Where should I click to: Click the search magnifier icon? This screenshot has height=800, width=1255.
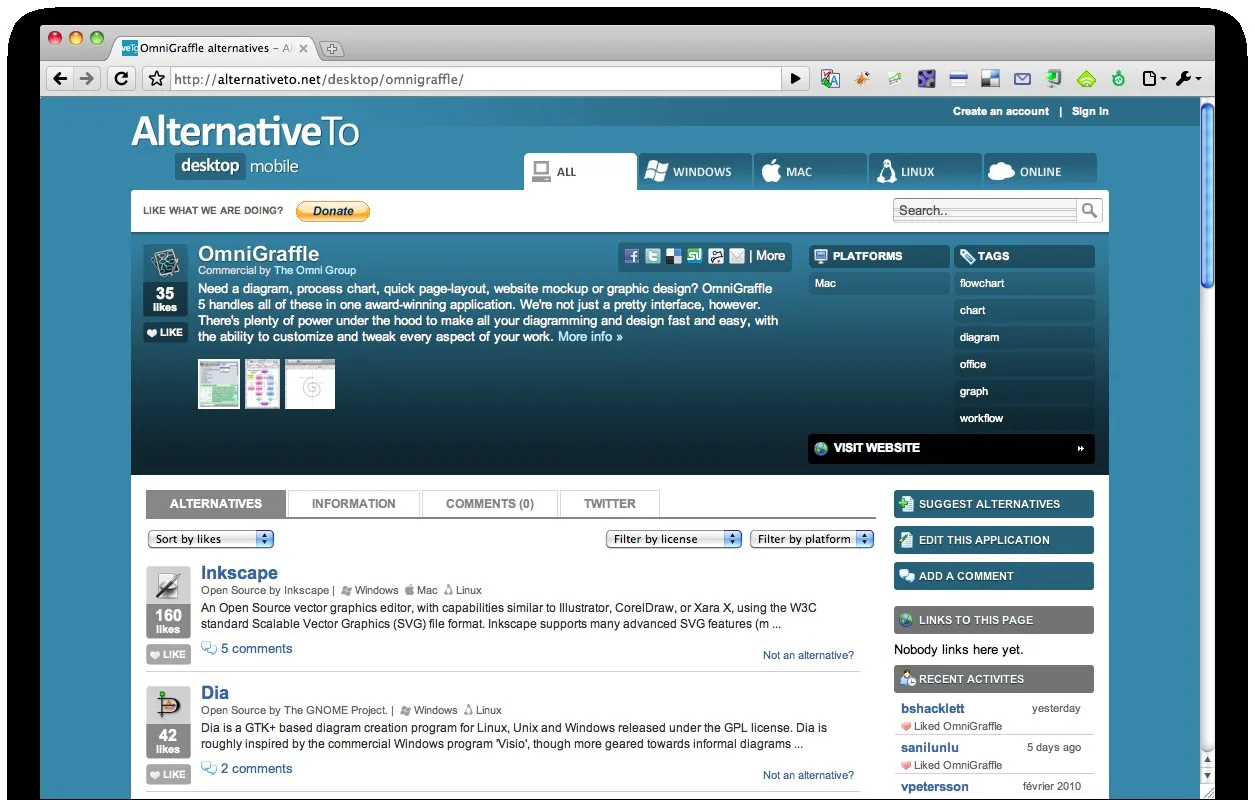tap(1089, 210)
